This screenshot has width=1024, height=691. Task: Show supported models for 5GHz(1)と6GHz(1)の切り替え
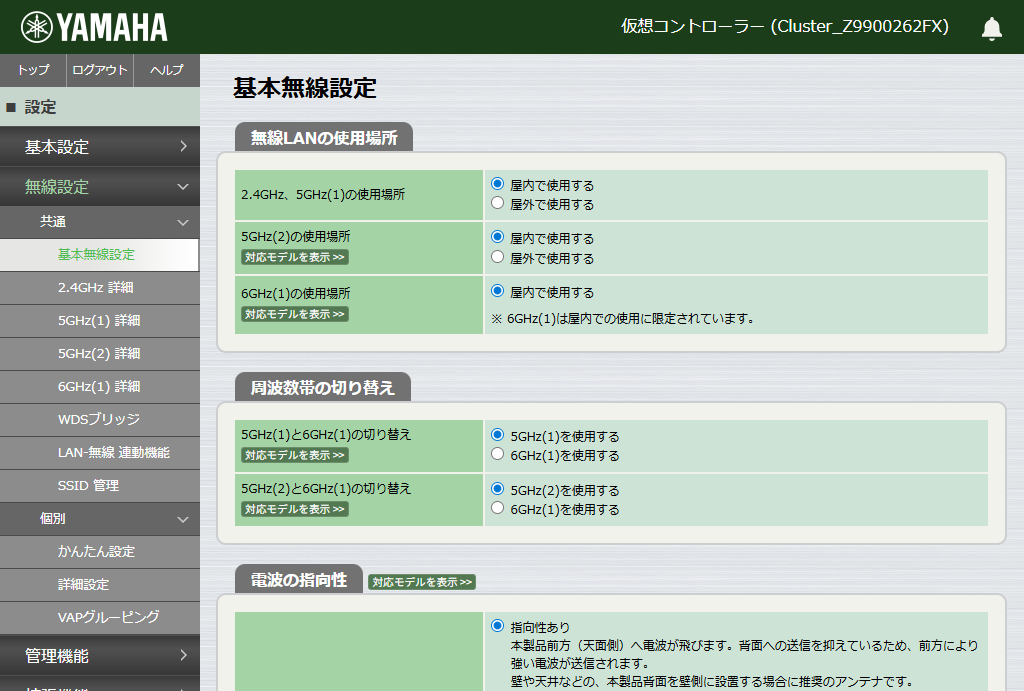point(295,455)
